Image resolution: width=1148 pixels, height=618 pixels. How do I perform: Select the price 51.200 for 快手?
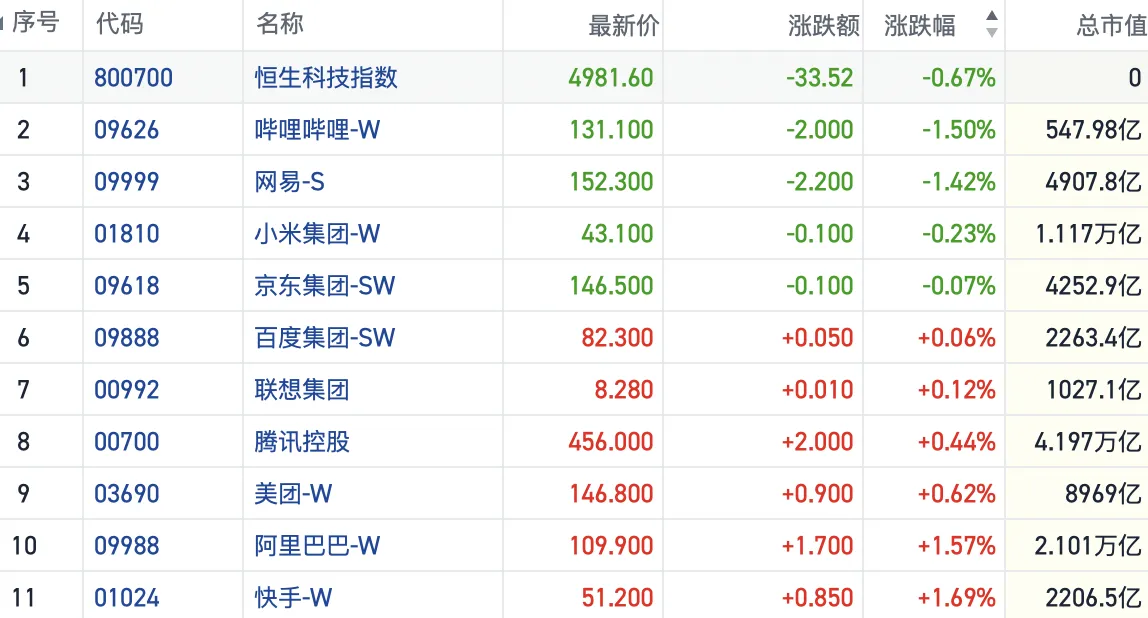(617, 597)
